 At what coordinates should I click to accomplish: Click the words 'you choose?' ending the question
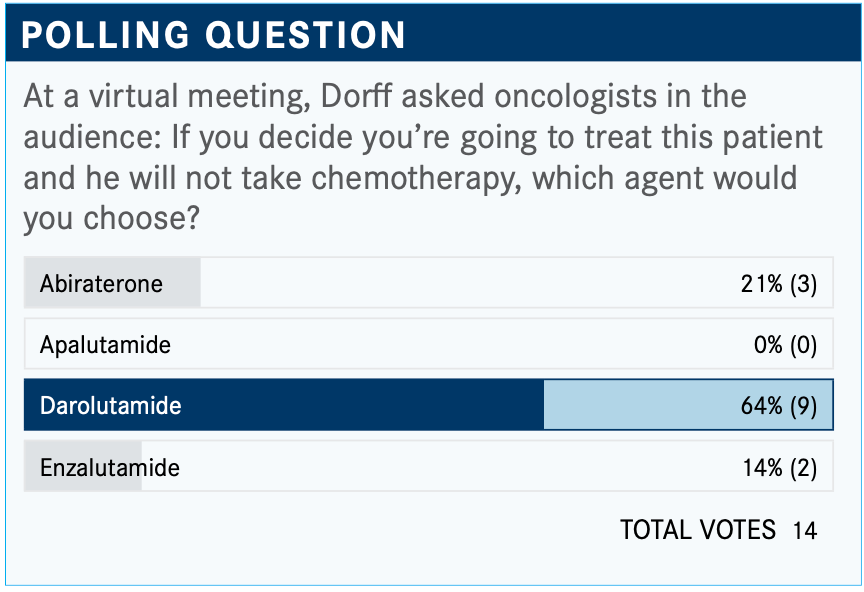(111, 219)
